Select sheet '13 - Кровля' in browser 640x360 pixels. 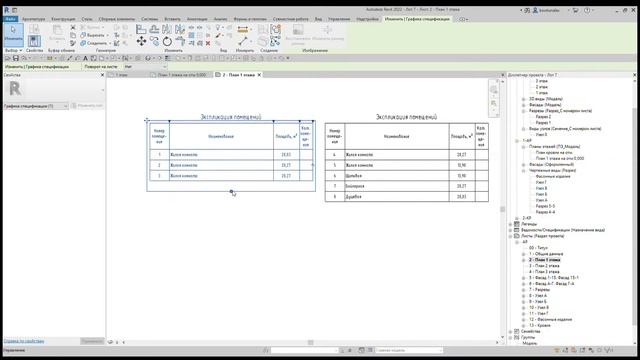pyautogui.click(x=540, y=325)
